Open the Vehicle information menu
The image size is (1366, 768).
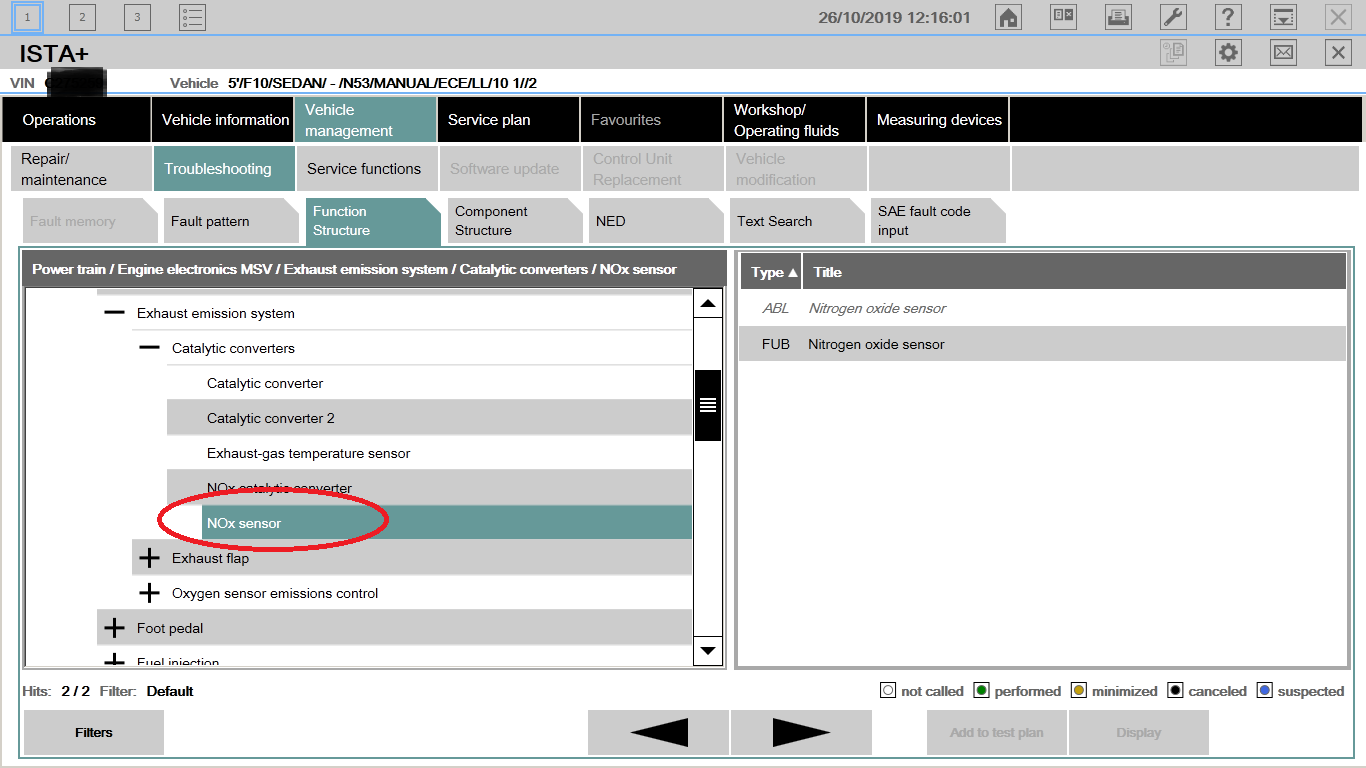225,120
